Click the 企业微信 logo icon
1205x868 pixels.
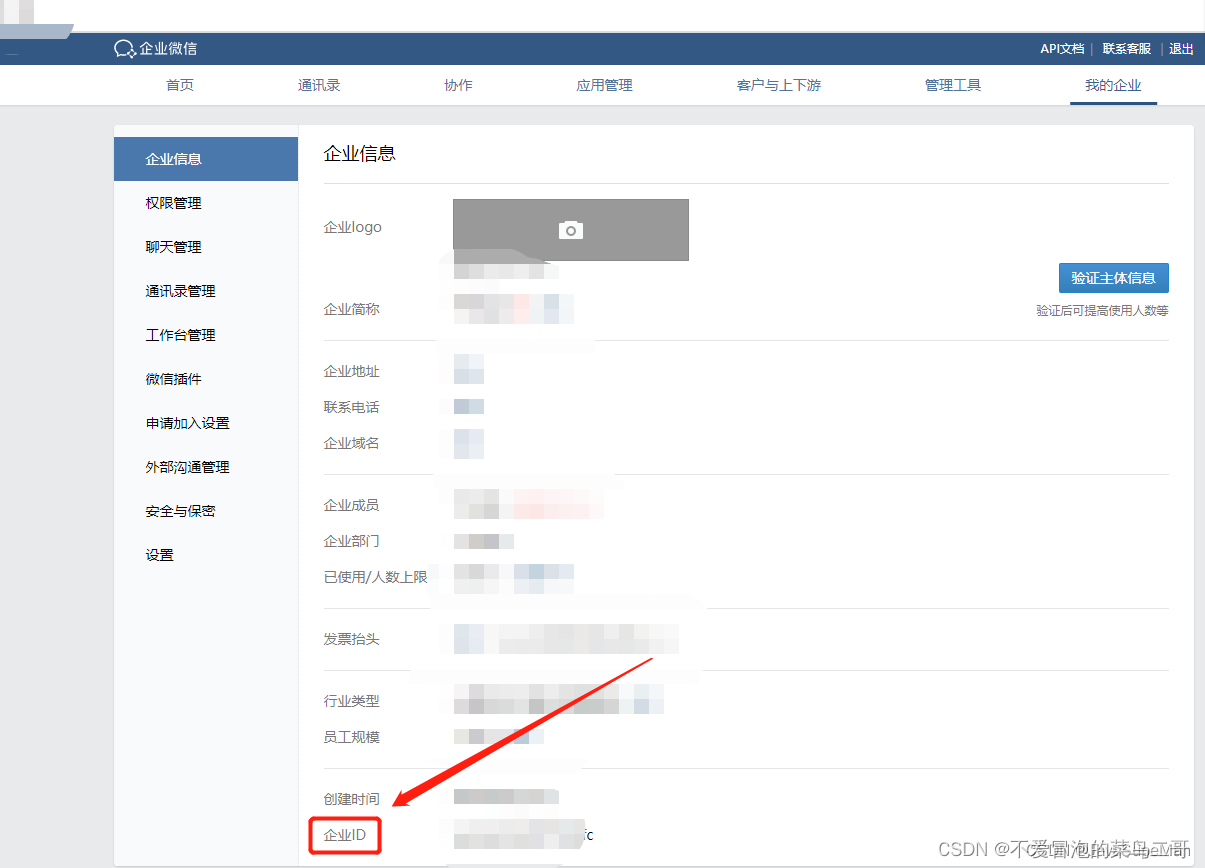(x=125, y=49)
